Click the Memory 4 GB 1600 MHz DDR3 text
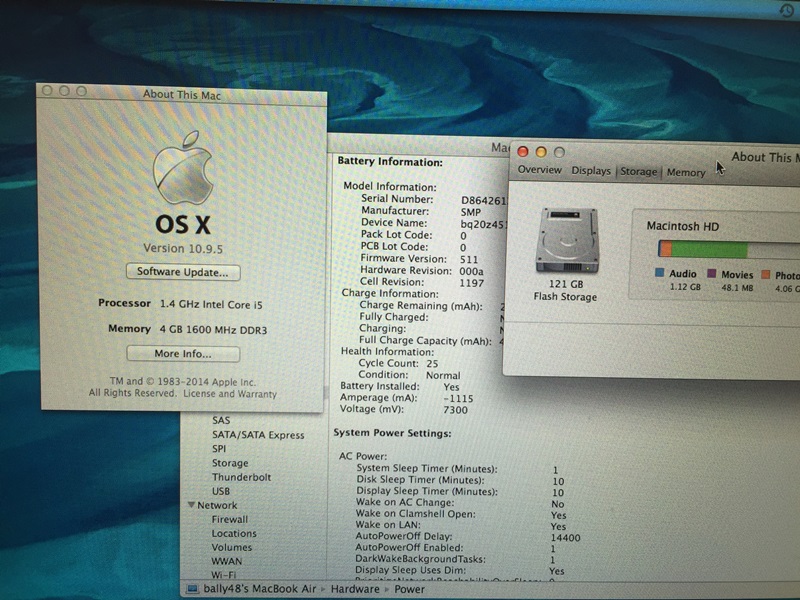This screenshot has width=800, height=600. (x=188, y=330)
